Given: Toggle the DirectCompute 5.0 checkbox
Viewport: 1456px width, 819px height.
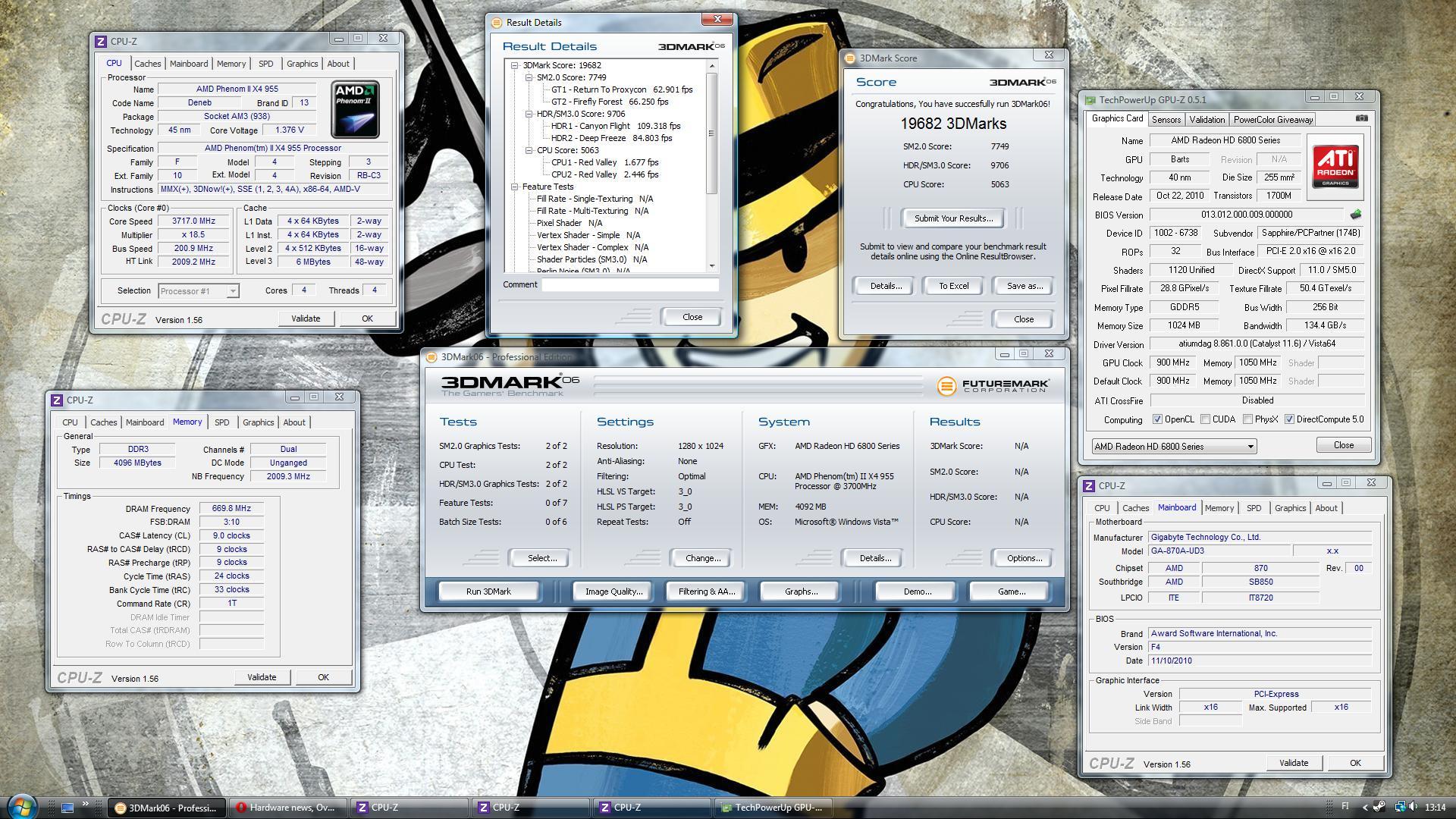Looking at the screenshot, I should click(1289, 419).
